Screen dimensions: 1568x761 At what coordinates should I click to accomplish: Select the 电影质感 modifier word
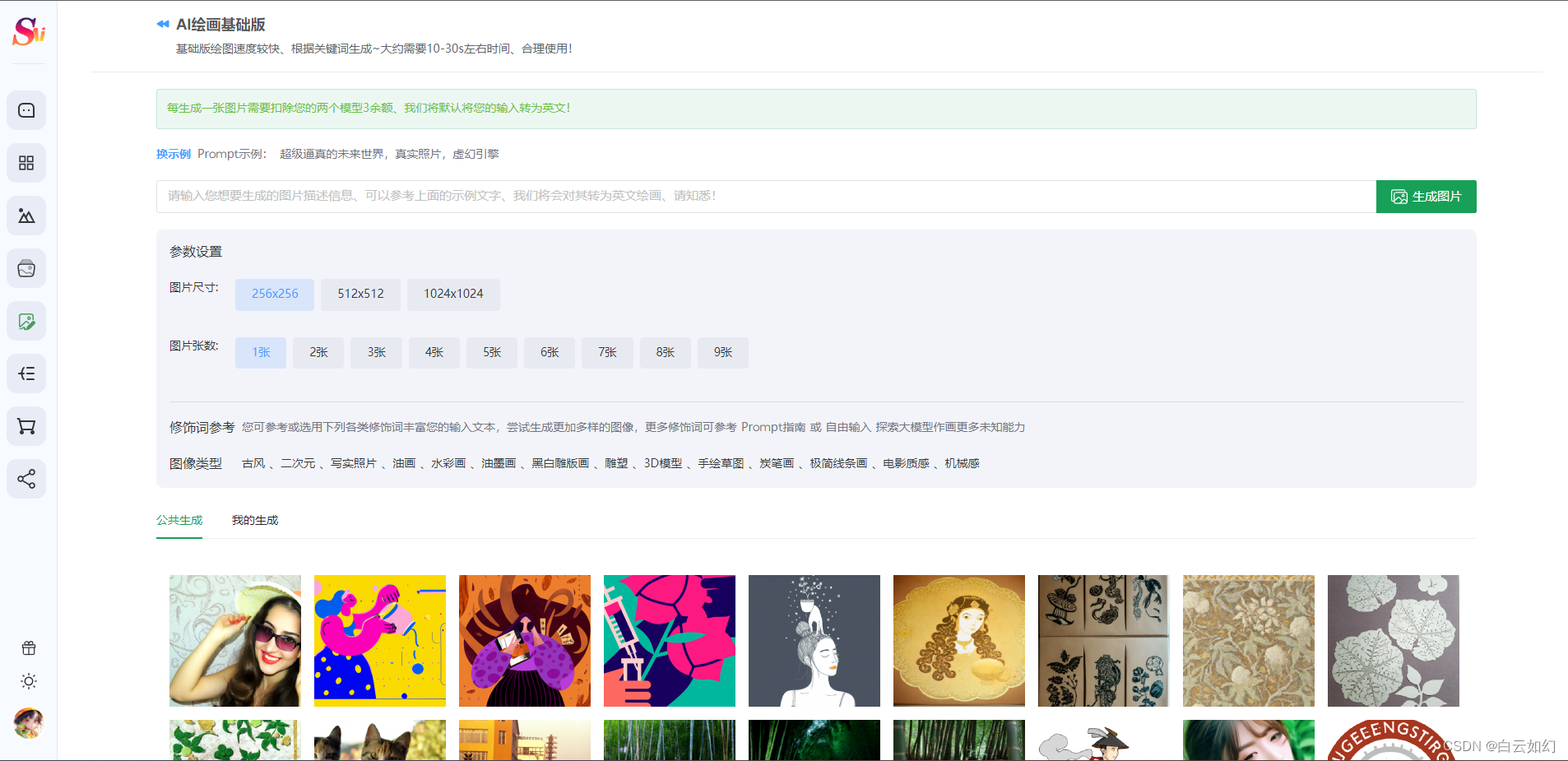click(x=906, y=463)
